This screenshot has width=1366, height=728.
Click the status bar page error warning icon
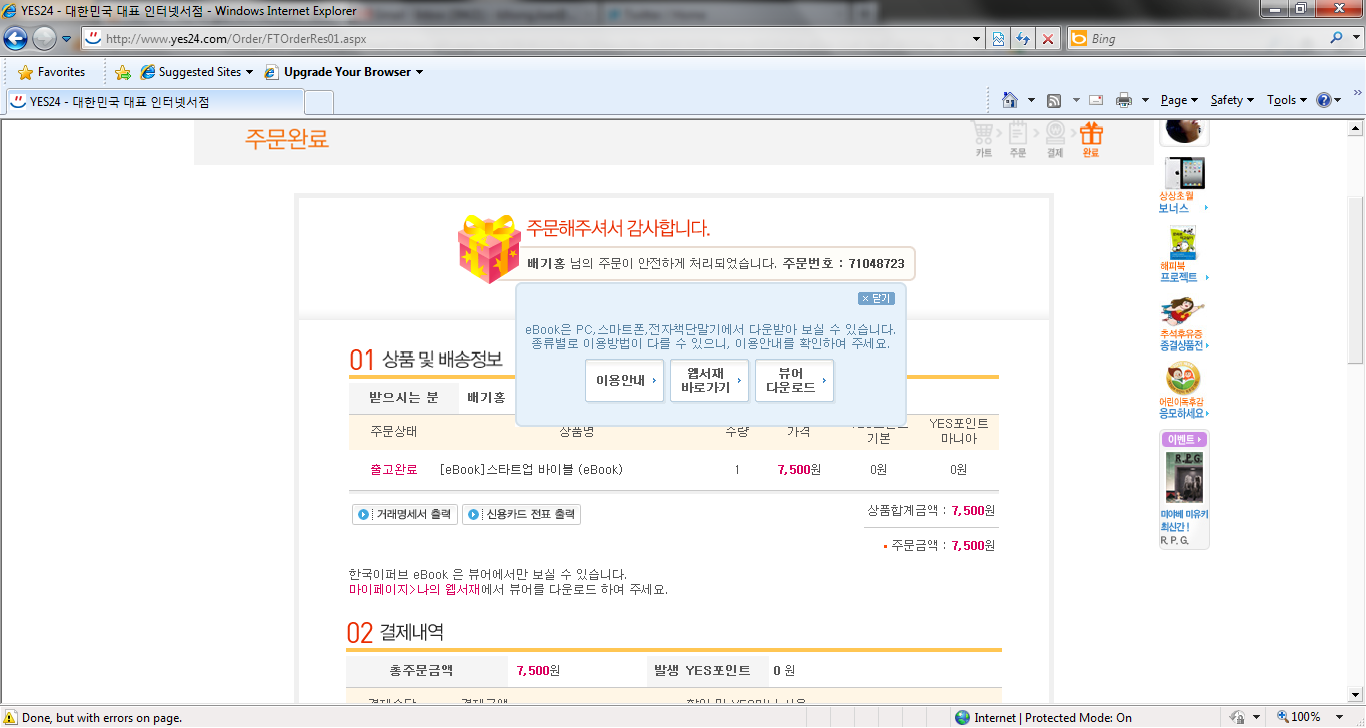11,718
